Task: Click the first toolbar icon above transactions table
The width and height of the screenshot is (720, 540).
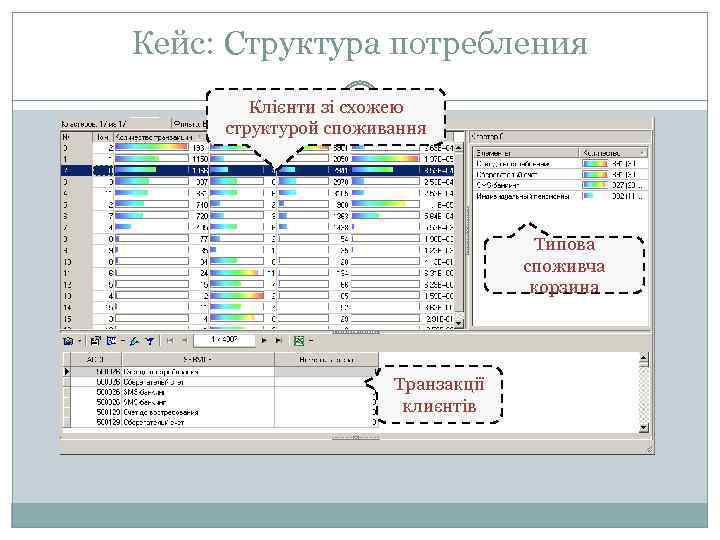Action: click(68, 341)
